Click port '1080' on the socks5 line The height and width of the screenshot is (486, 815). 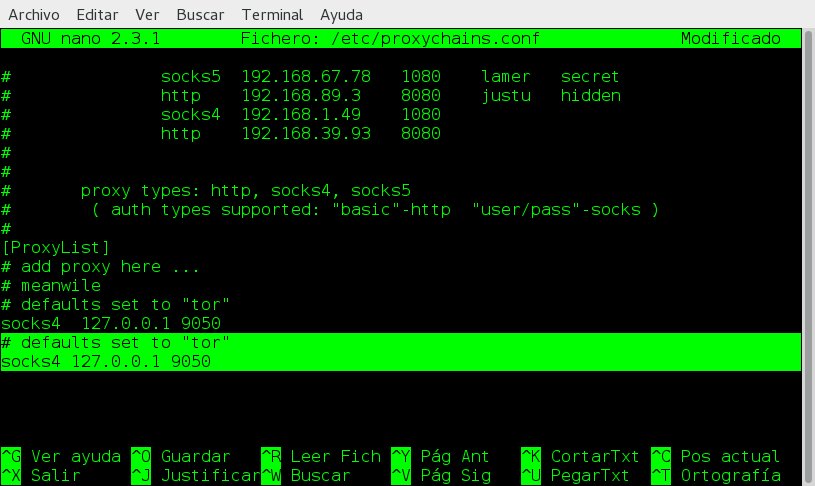coord(420,76)
